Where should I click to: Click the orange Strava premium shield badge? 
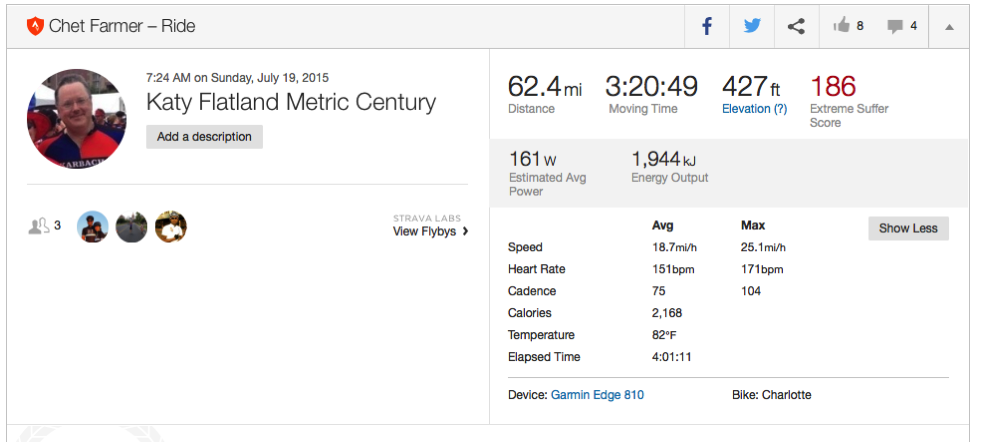coord(35,26)
